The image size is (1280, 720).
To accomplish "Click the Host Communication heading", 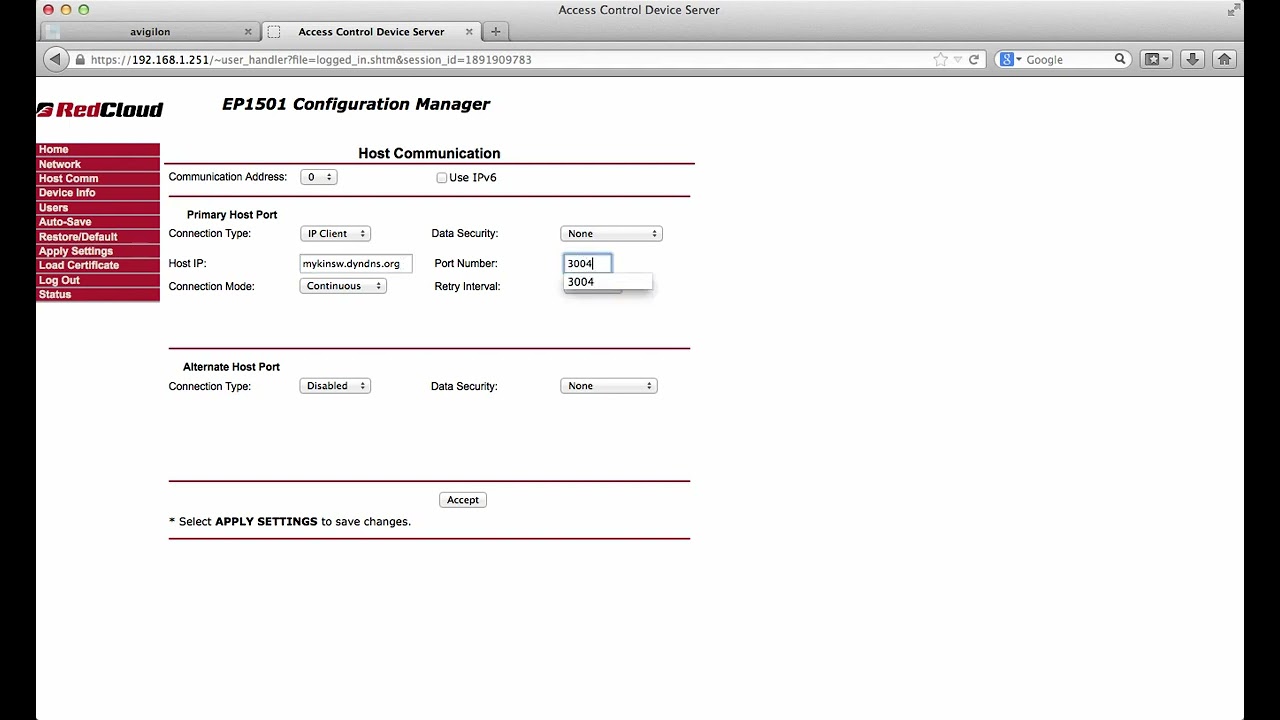I will pyautogui.click(x=429, y=154).
